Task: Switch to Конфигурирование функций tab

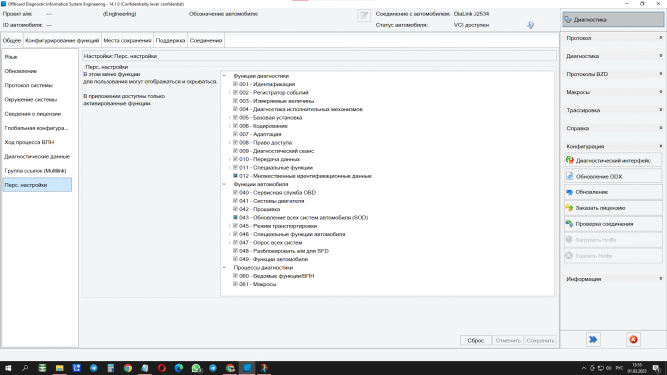Action: tap(62, 40)
